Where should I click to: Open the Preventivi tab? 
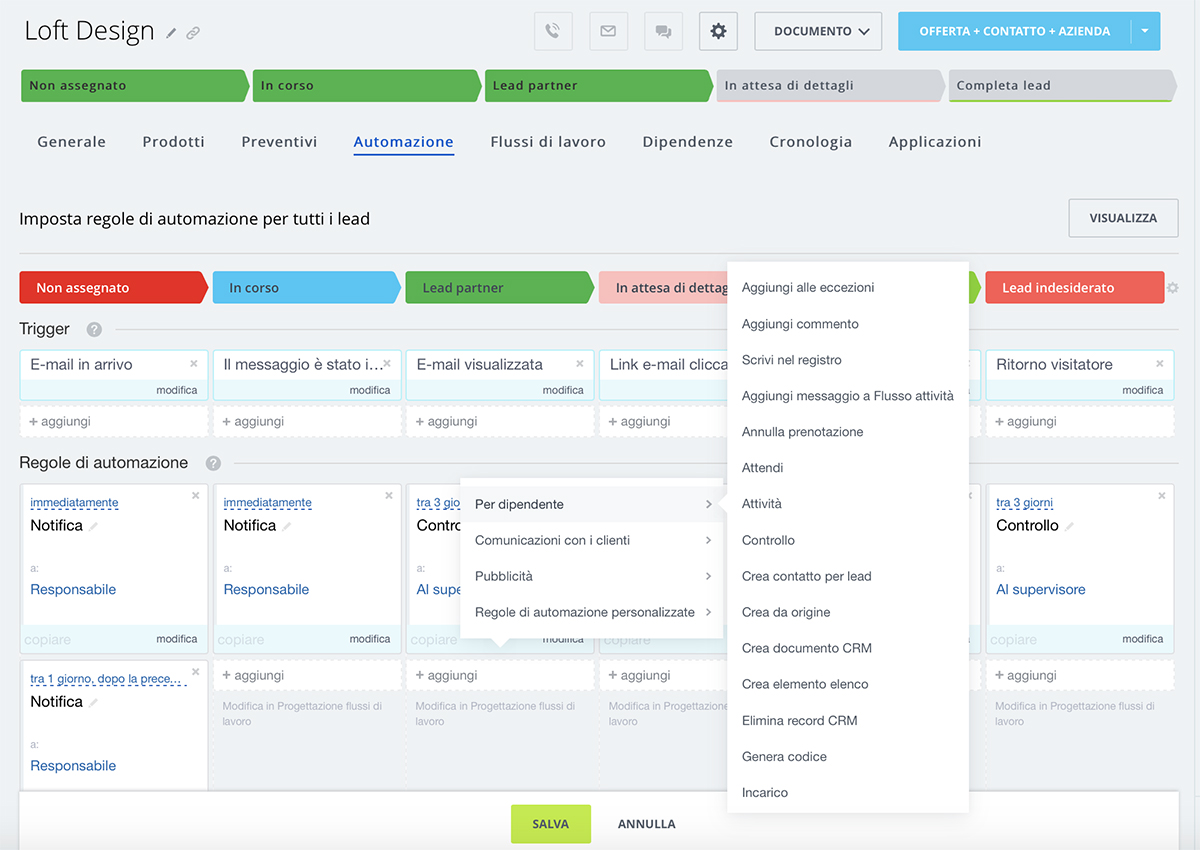[279, 142]
